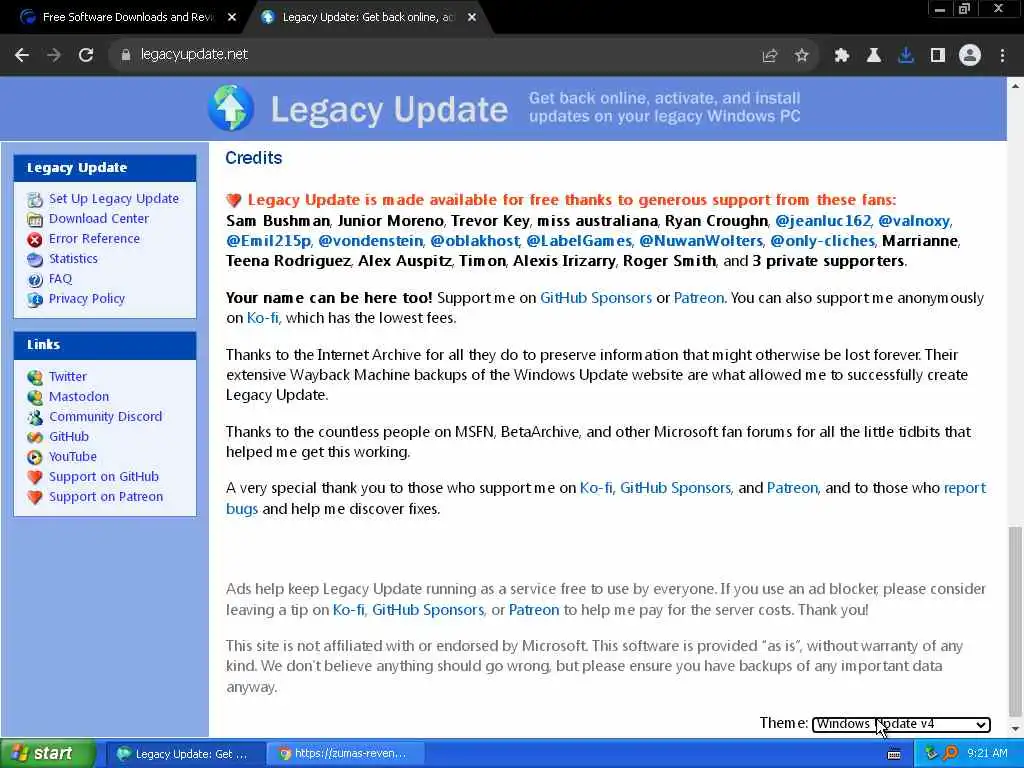
Task: Open the FAQ sidebar link
Action: pyautogui.click(x=60, y=279)
